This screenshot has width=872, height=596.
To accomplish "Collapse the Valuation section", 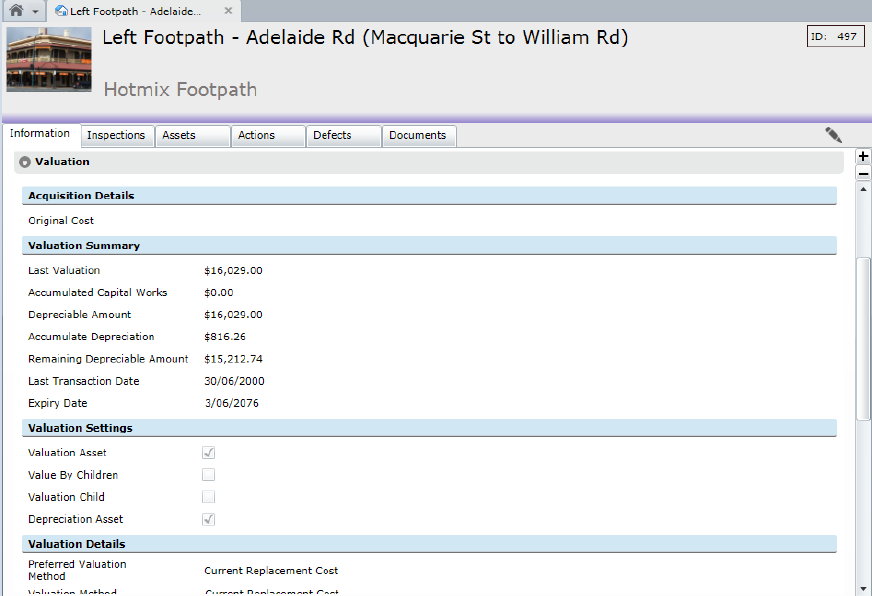I will pos(24,162).
